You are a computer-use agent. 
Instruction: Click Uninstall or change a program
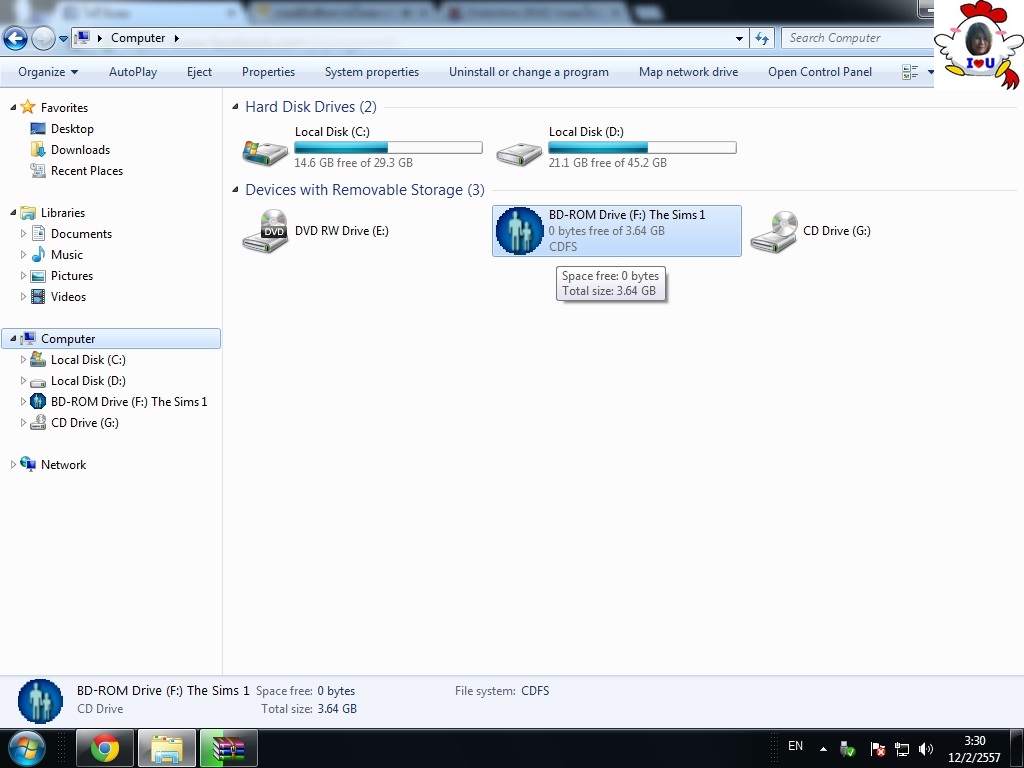[x=528, y=72]
